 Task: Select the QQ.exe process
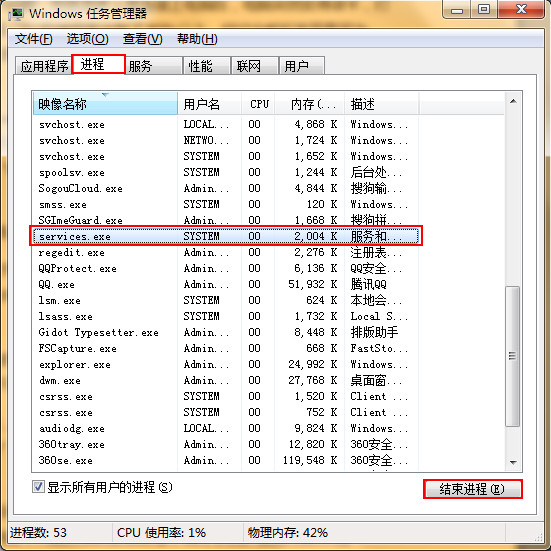[226, 284]
